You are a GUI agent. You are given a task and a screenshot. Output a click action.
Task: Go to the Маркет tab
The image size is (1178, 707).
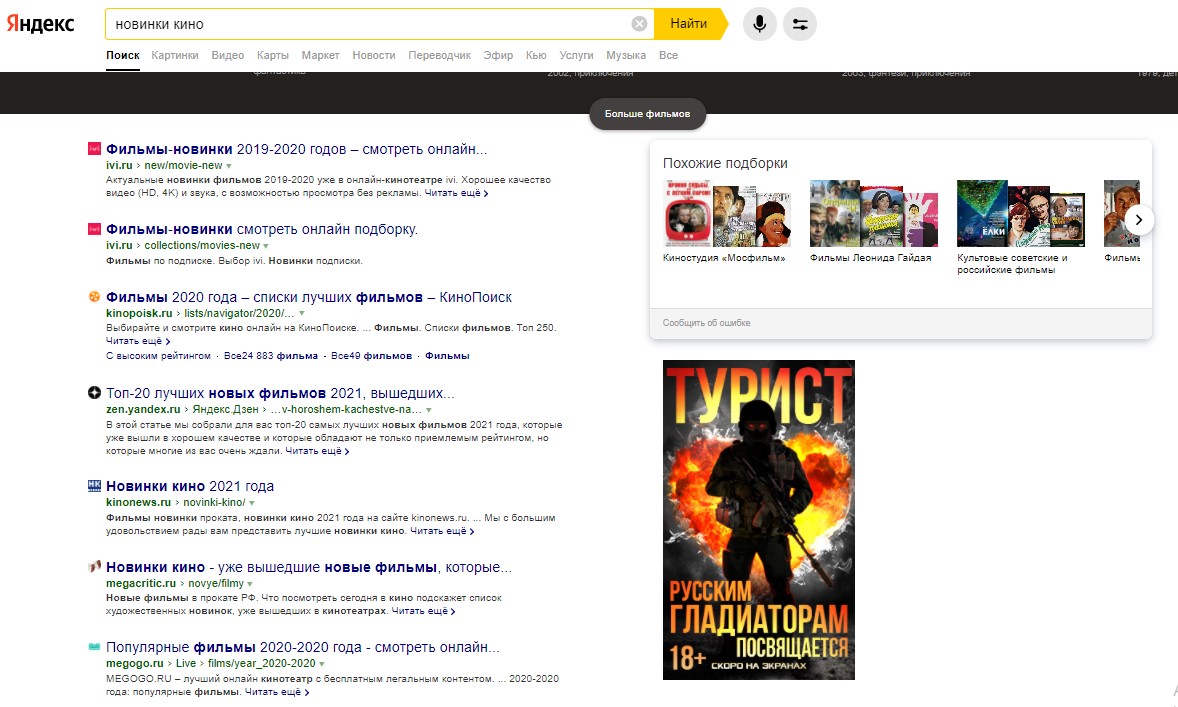click(x=321, y=55)
